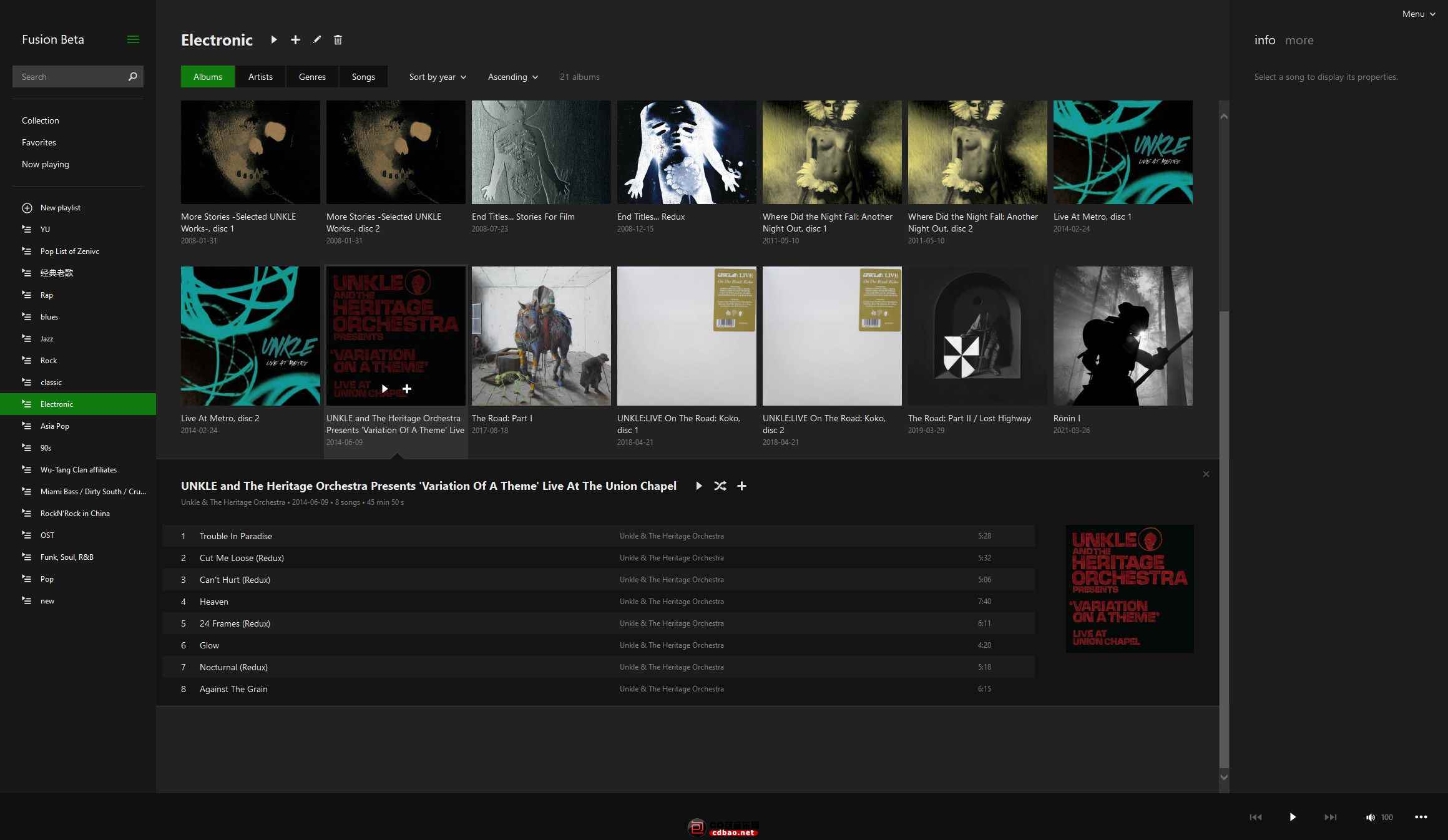The image size is (1448, 840).
Task: Select track Against The Grain
Action: coord(599,688)
